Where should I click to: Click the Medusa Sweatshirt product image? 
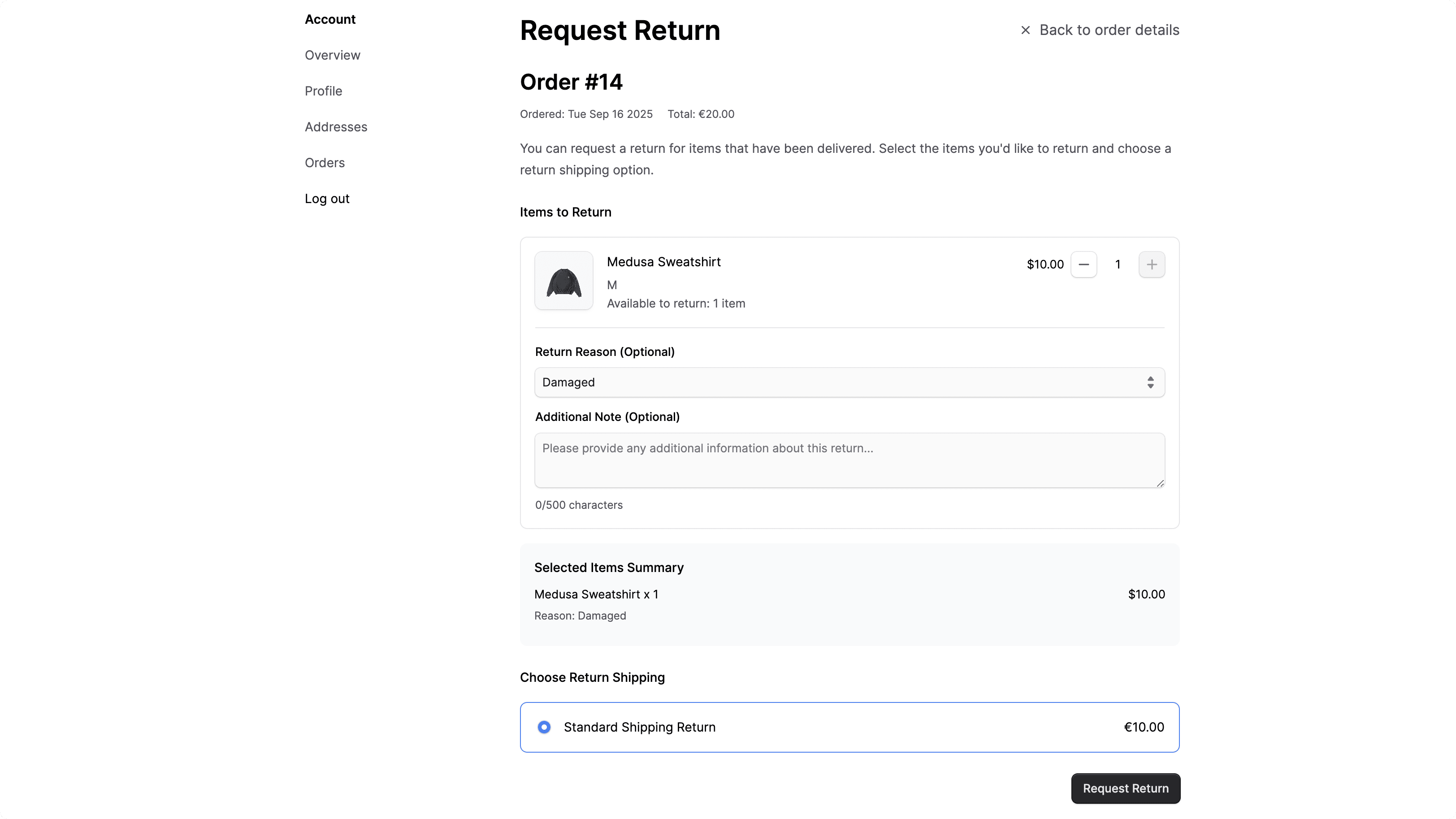click(563, 280)
